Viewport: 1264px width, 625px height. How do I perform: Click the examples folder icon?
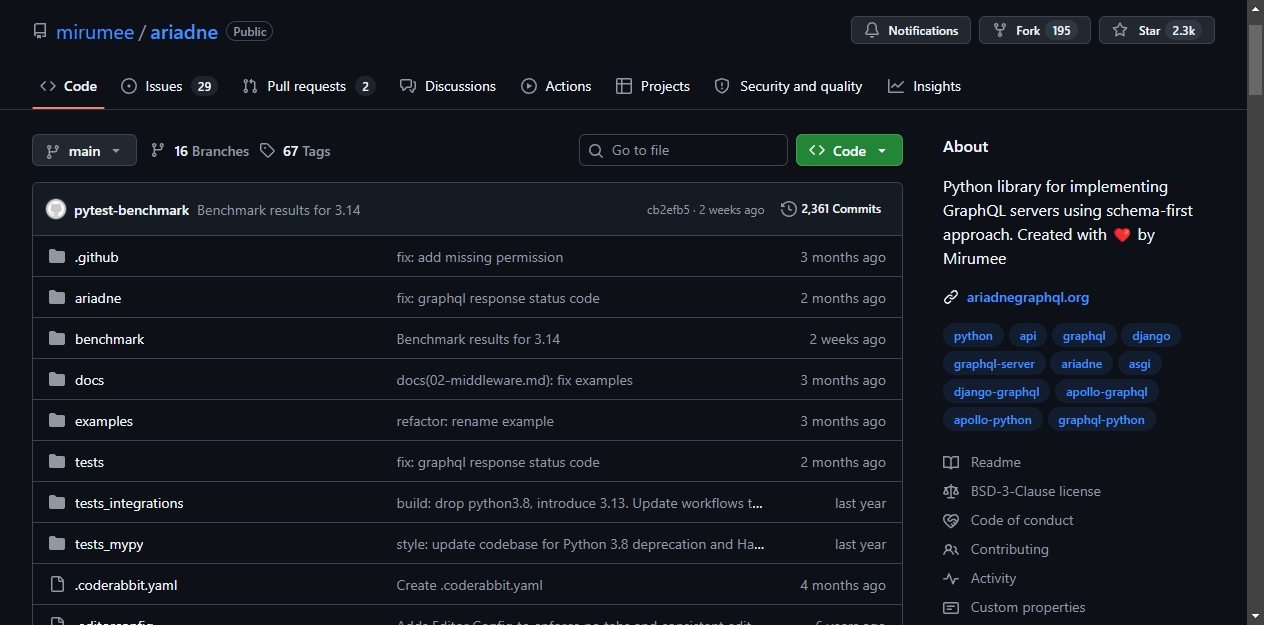point(57,421)
